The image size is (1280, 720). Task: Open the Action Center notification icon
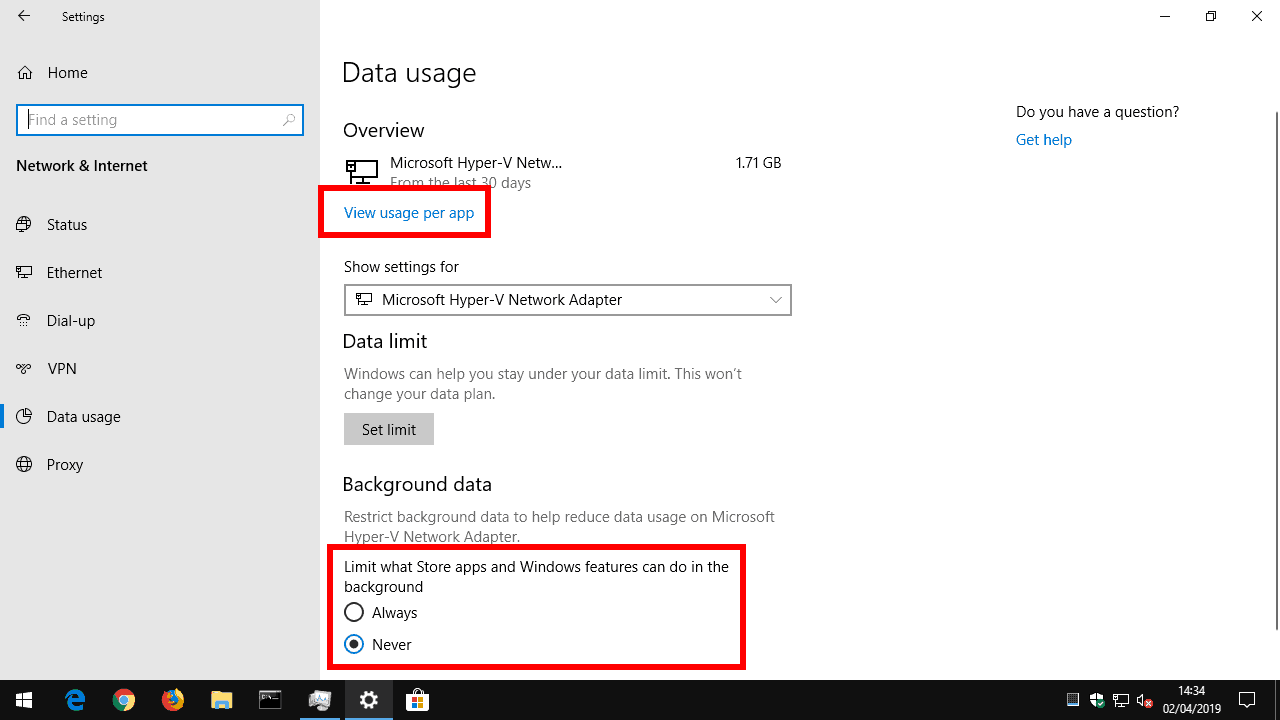click(x=1247, y=700)
